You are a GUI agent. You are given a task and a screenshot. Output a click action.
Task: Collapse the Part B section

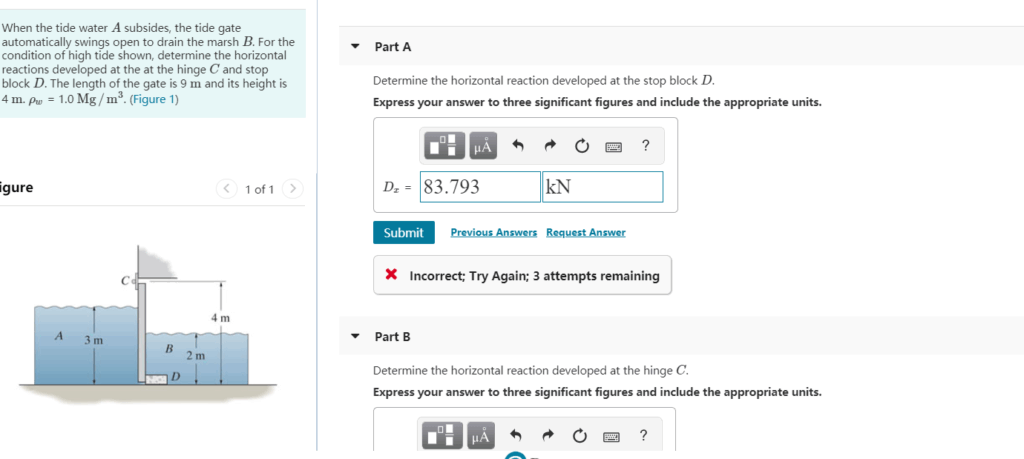tap(355, 337)
